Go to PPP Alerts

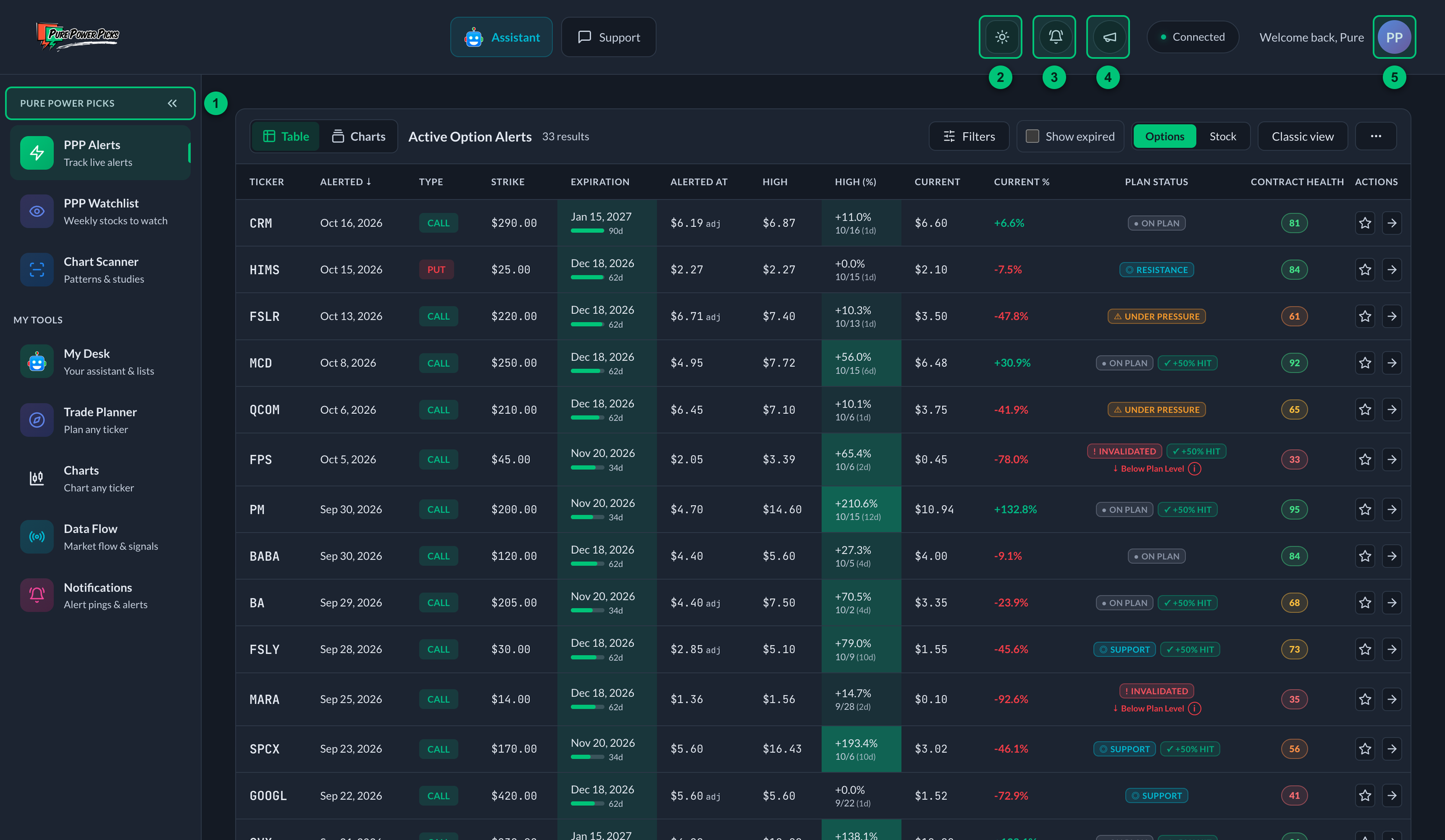click(100, 152)
